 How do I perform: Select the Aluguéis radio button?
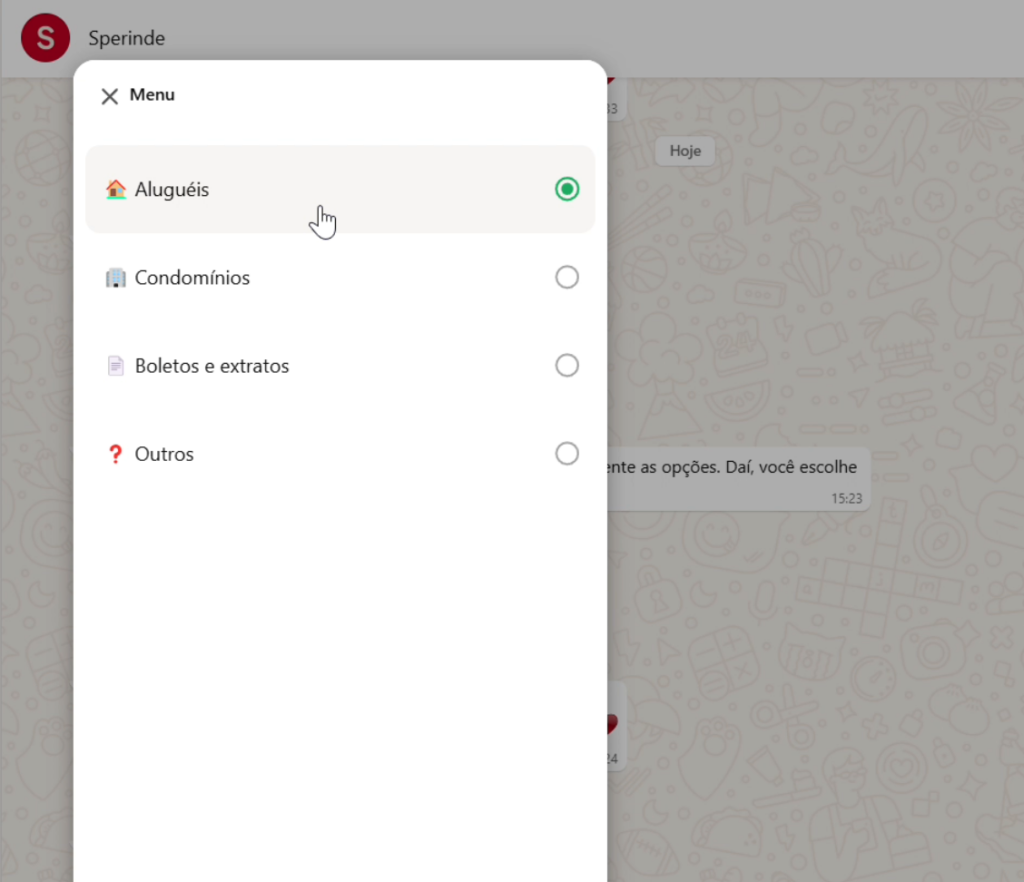567,189
